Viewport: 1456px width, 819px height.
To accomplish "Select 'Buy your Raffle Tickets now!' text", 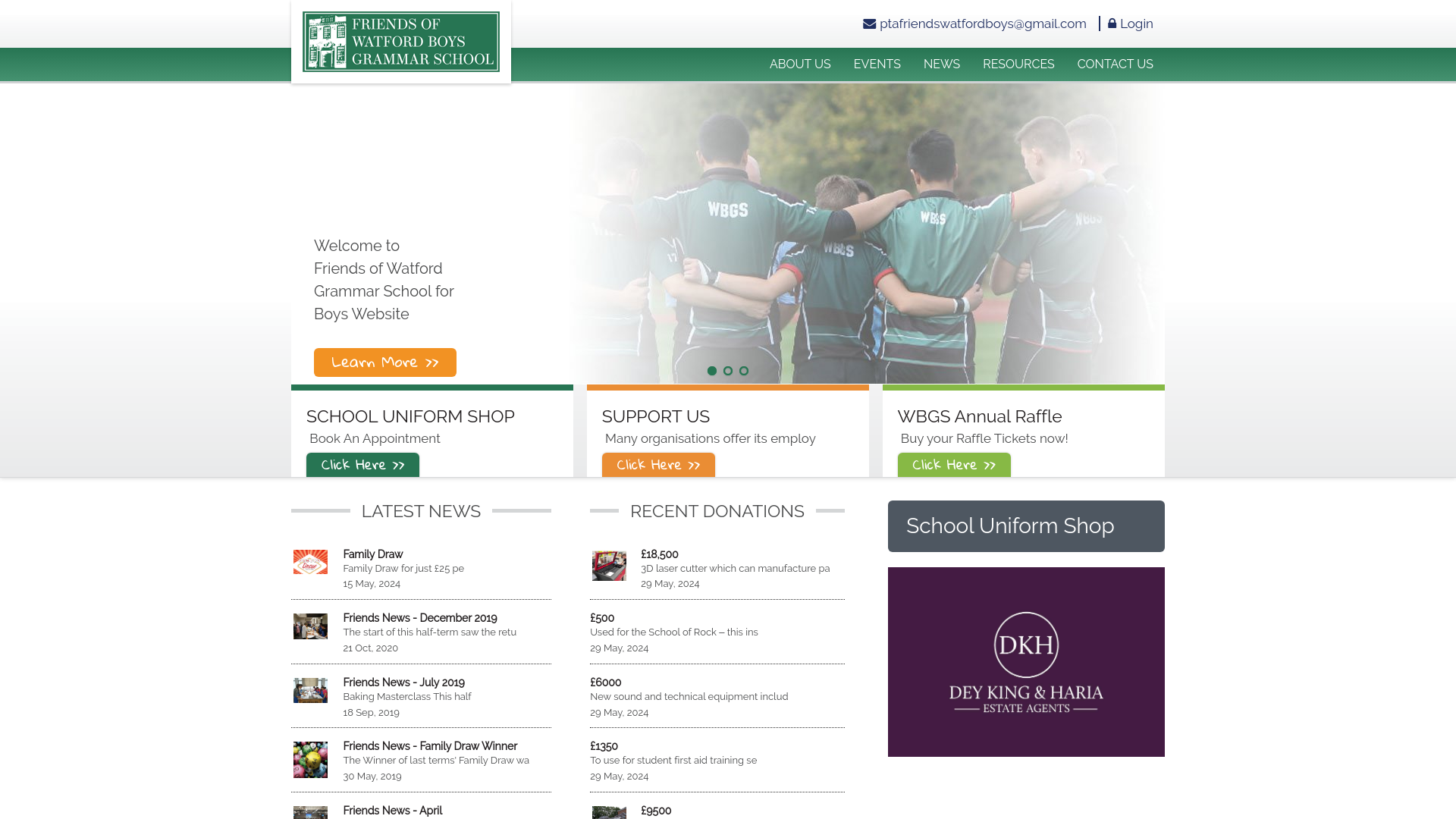I will pyautogui.click(x=984, y=438).
